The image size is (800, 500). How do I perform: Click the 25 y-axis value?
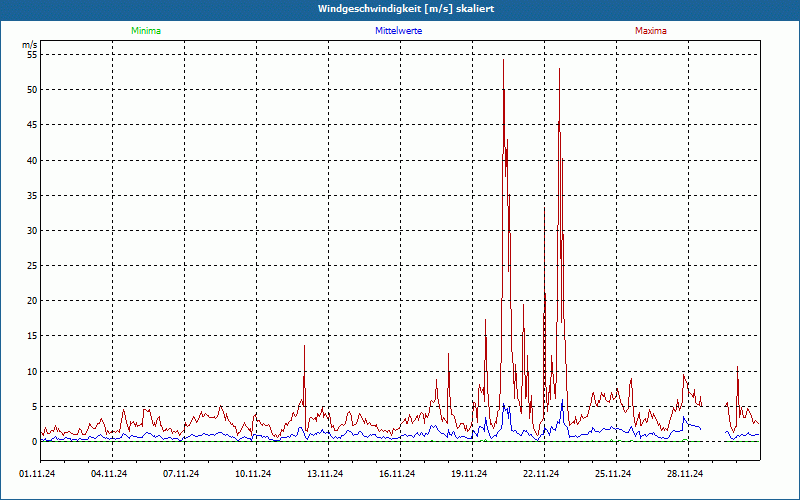[32, 266]
